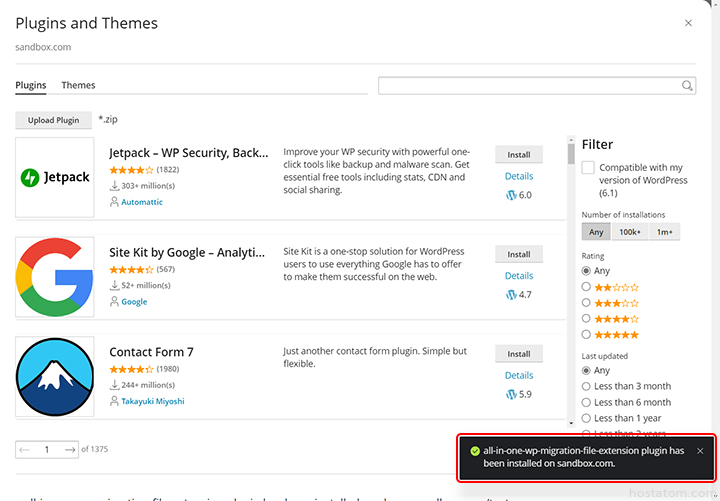Click the Jetpack plugin logo
The width and height of the screenshot is (720, 501).
pyautogui.click(x=55, y=177)
